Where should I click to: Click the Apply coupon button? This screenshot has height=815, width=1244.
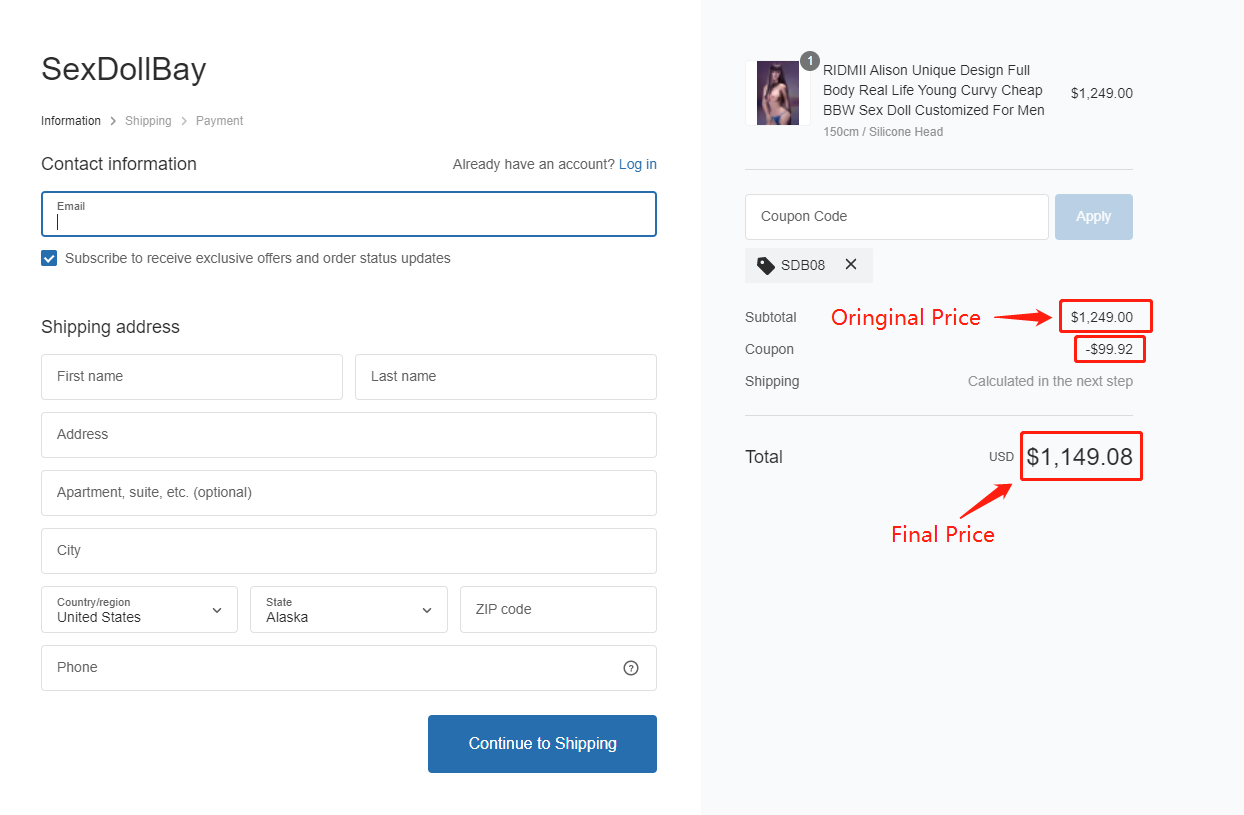[x=1093, y=217]
